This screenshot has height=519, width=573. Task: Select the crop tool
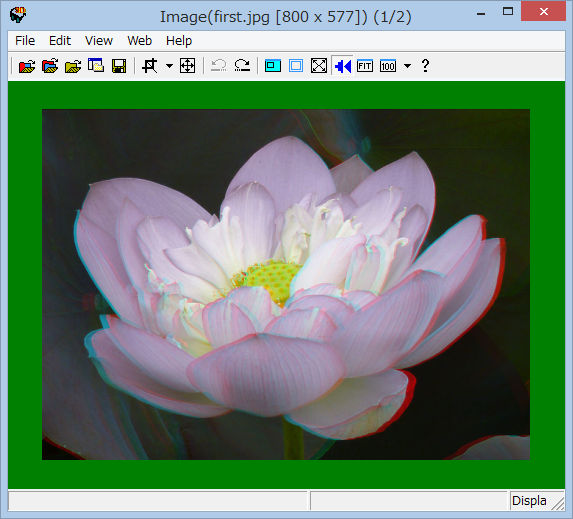(150, 66)
